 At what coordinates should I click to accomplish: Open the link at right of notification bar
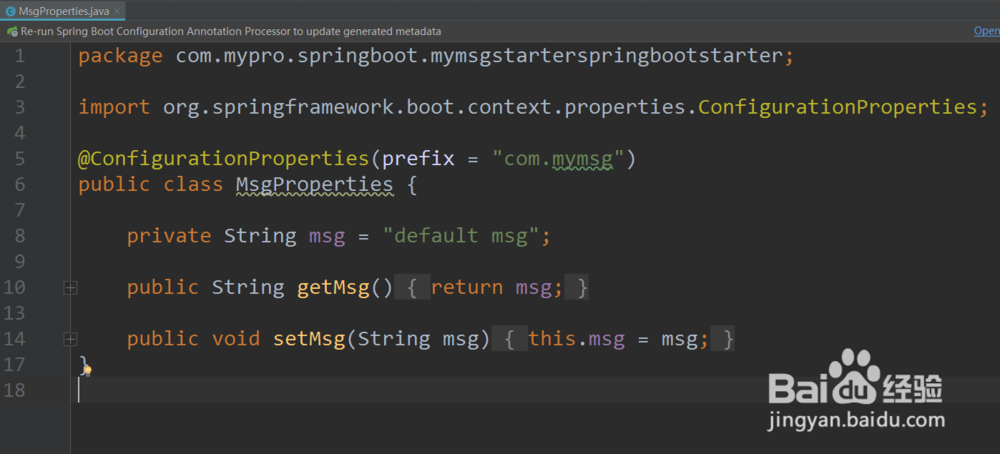click(987, 31)
